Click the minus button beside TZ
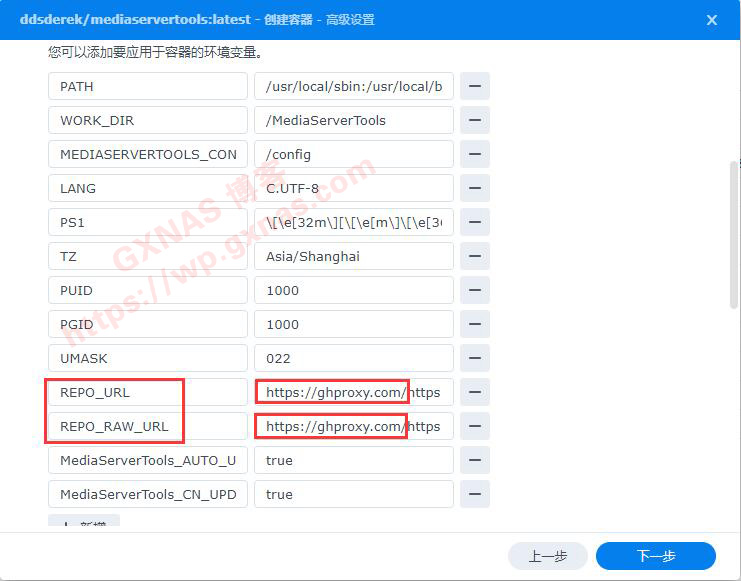Viewport: 741px width, 581px height. (474, 256)
